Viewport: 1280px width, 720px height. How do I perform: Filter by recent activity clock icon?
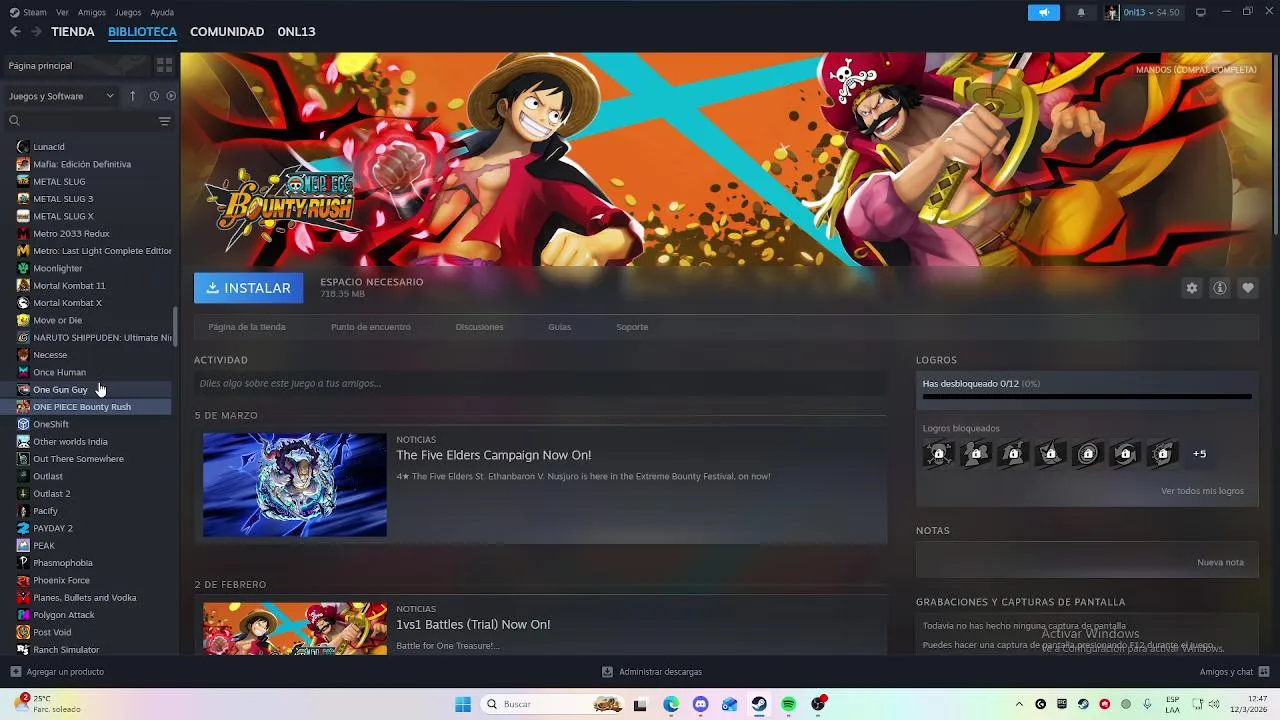(154, 96)
